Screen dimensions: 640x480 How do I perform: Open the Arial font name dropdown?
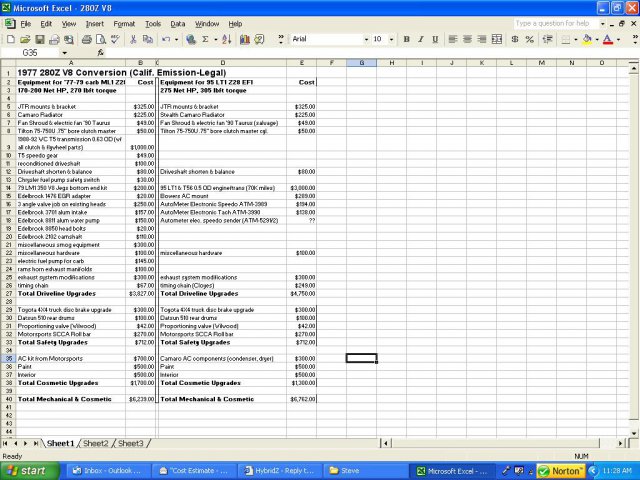coord(364,39)
